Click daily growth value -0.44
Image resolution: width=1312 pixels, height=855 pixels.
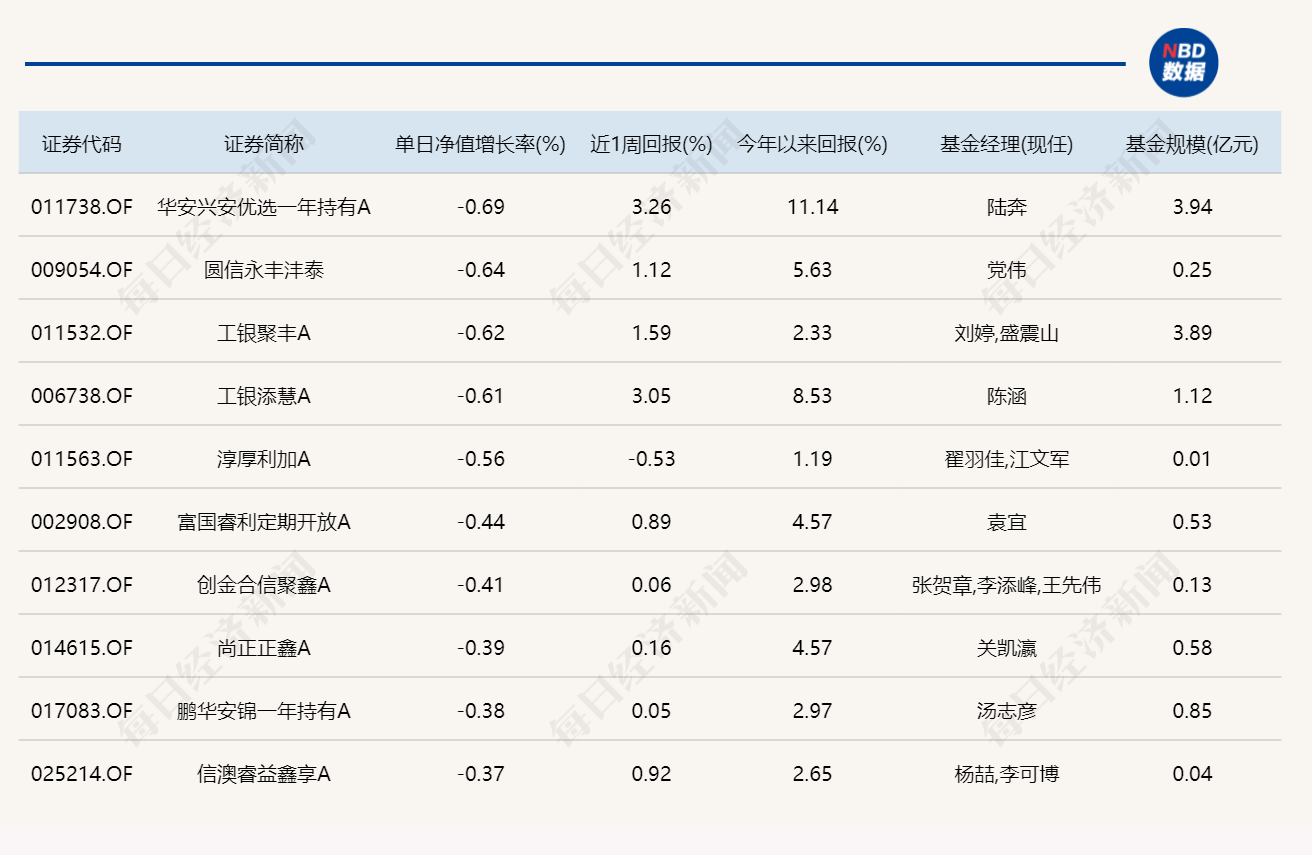pos(481,522)
